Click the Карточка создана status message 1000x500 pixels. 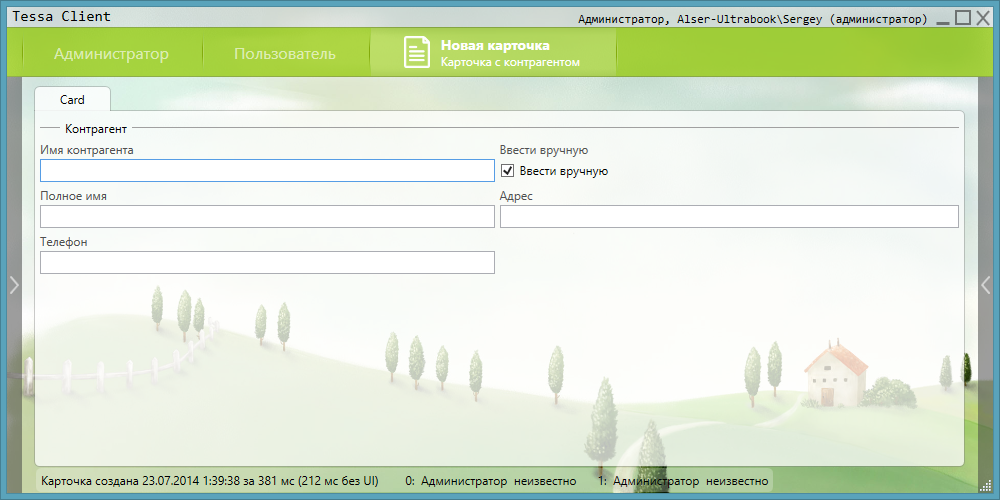[x=210, y=481]
